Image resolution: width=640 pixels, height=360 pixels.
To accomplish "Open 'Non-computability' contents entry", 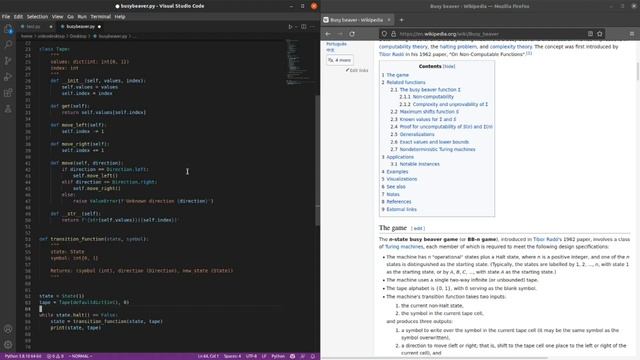I will click(433, 97).
